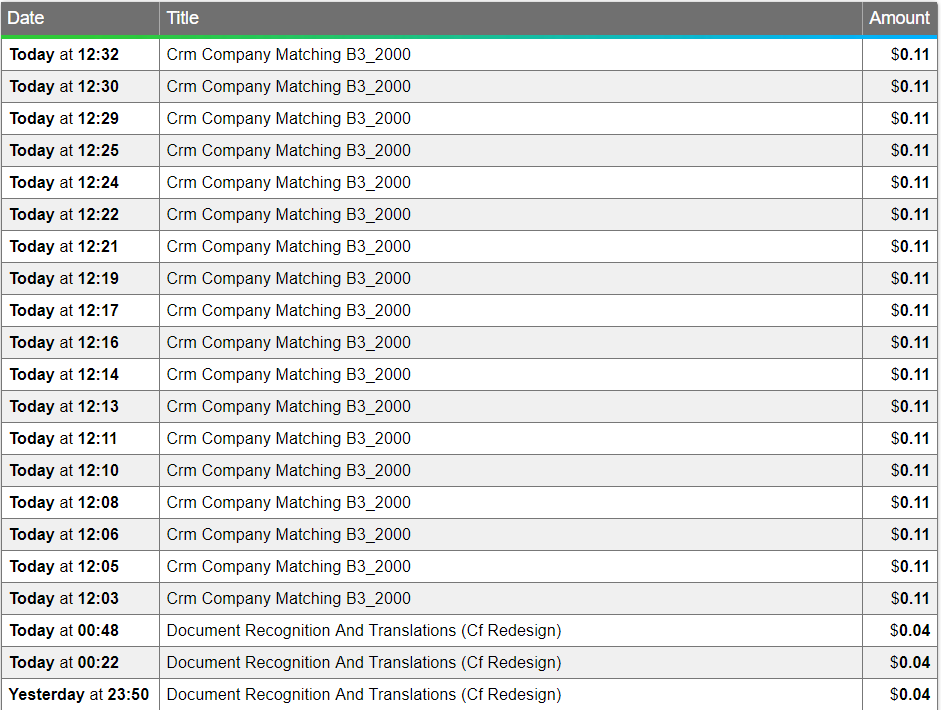Click the $0.11 amount at 12:29
This screenshot has width=941, height=710.
point(910,119)
